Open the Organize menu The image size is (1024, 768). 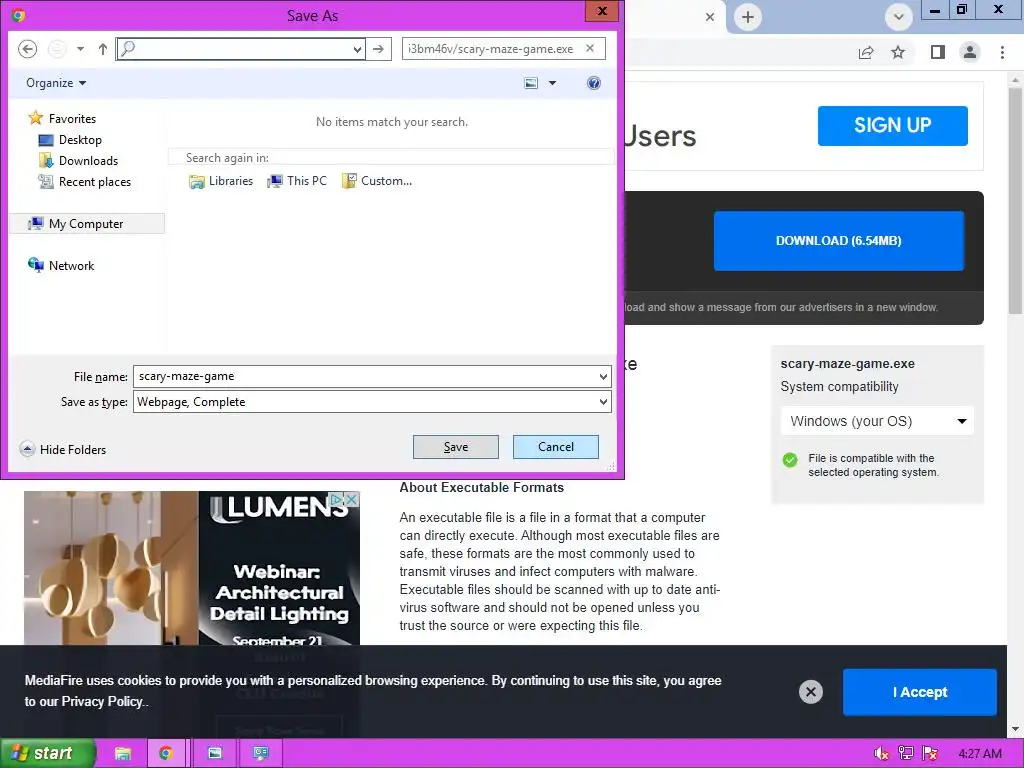[56, 83]
